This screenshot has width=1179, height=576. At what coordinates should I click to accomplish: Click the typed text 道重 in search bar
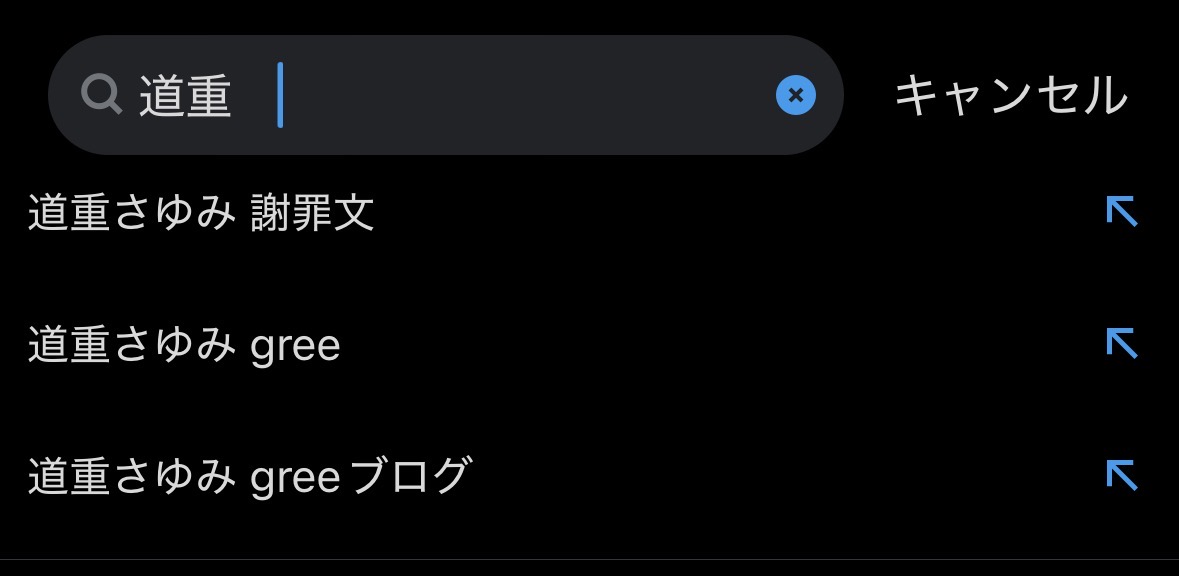click(x=185, y=96)
